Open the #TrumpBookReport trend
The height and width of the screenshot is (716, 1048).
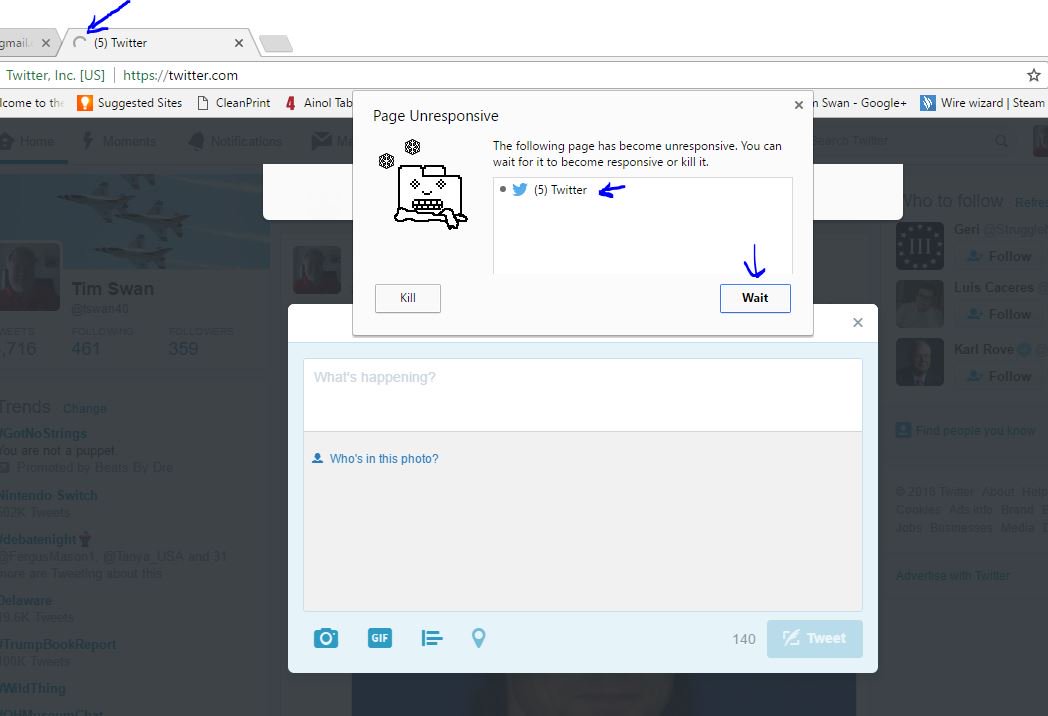tap(58, 644)
